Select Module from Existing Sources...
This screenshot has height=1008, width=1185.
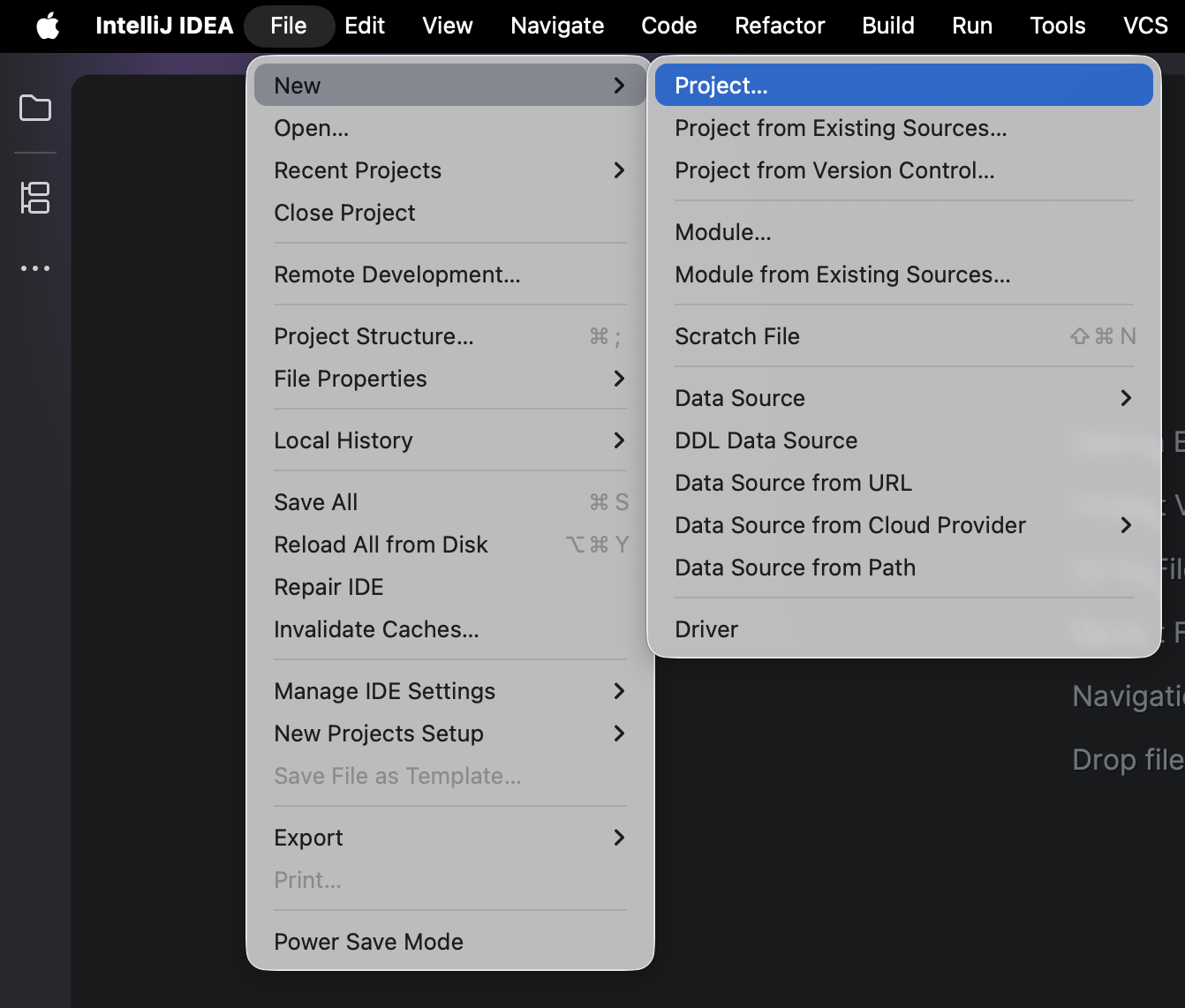842,275
